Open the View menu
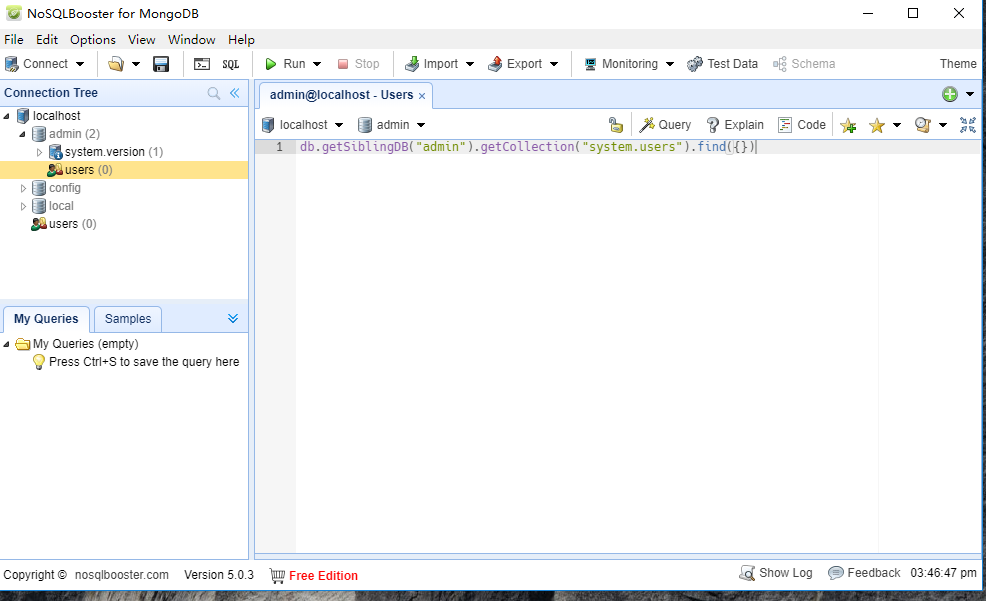986x601 pixels. click(x=141, y=40)
